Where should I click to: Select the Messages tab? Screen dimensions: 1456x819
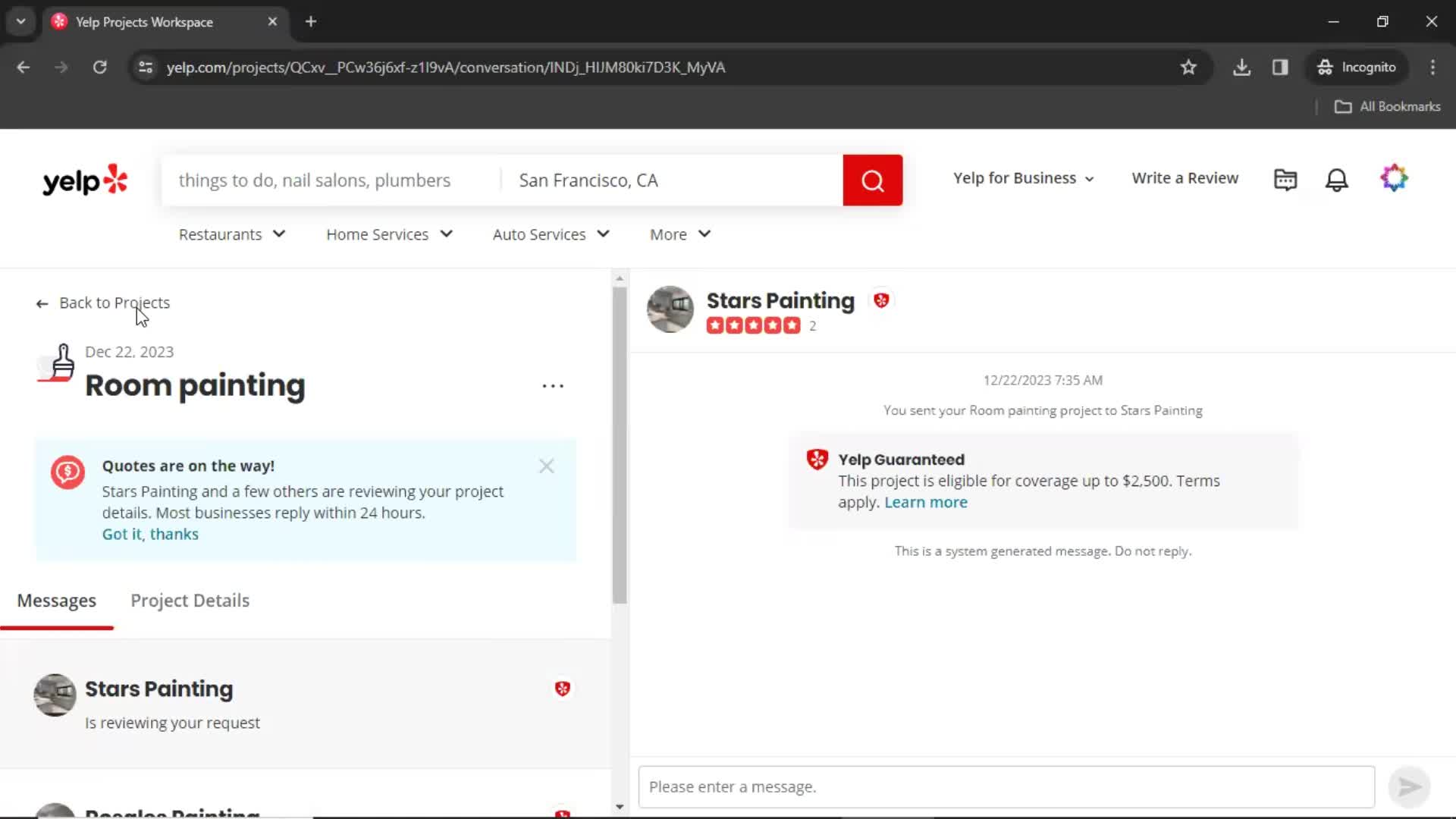(x=56, y=600)
